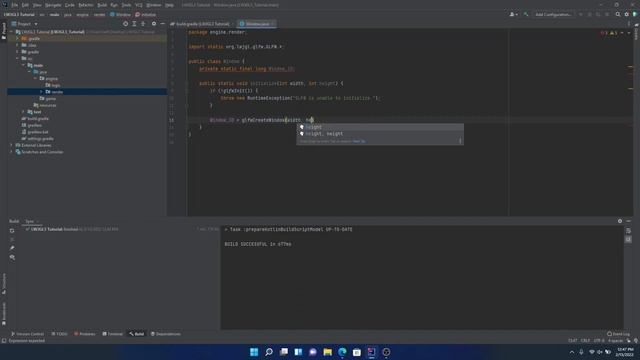Viewport: 640px width, 360px height.
Task: Expand the .gradle folder
Action: coord(18,38)
